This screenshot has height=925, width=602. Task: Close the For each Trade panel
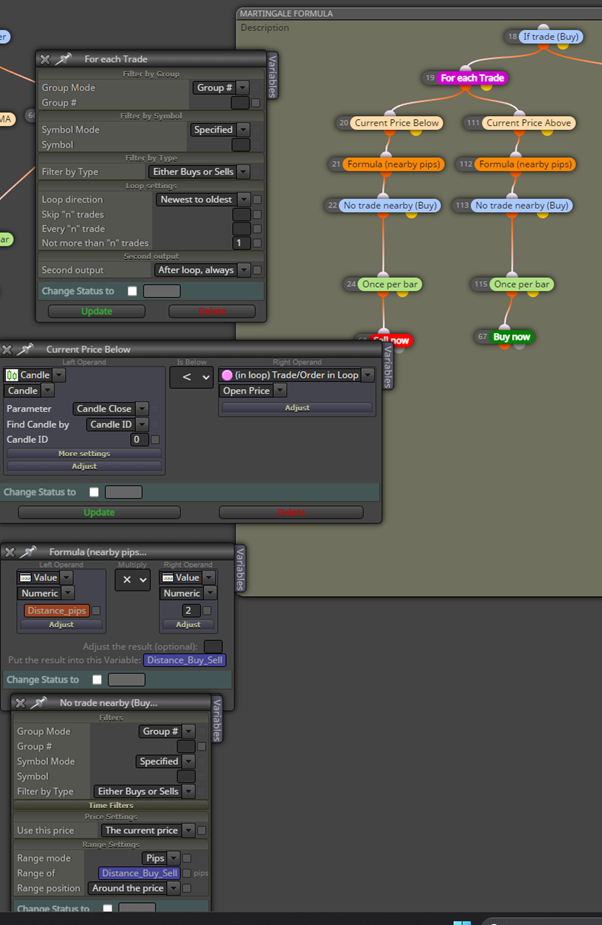[x=45, y=59]
